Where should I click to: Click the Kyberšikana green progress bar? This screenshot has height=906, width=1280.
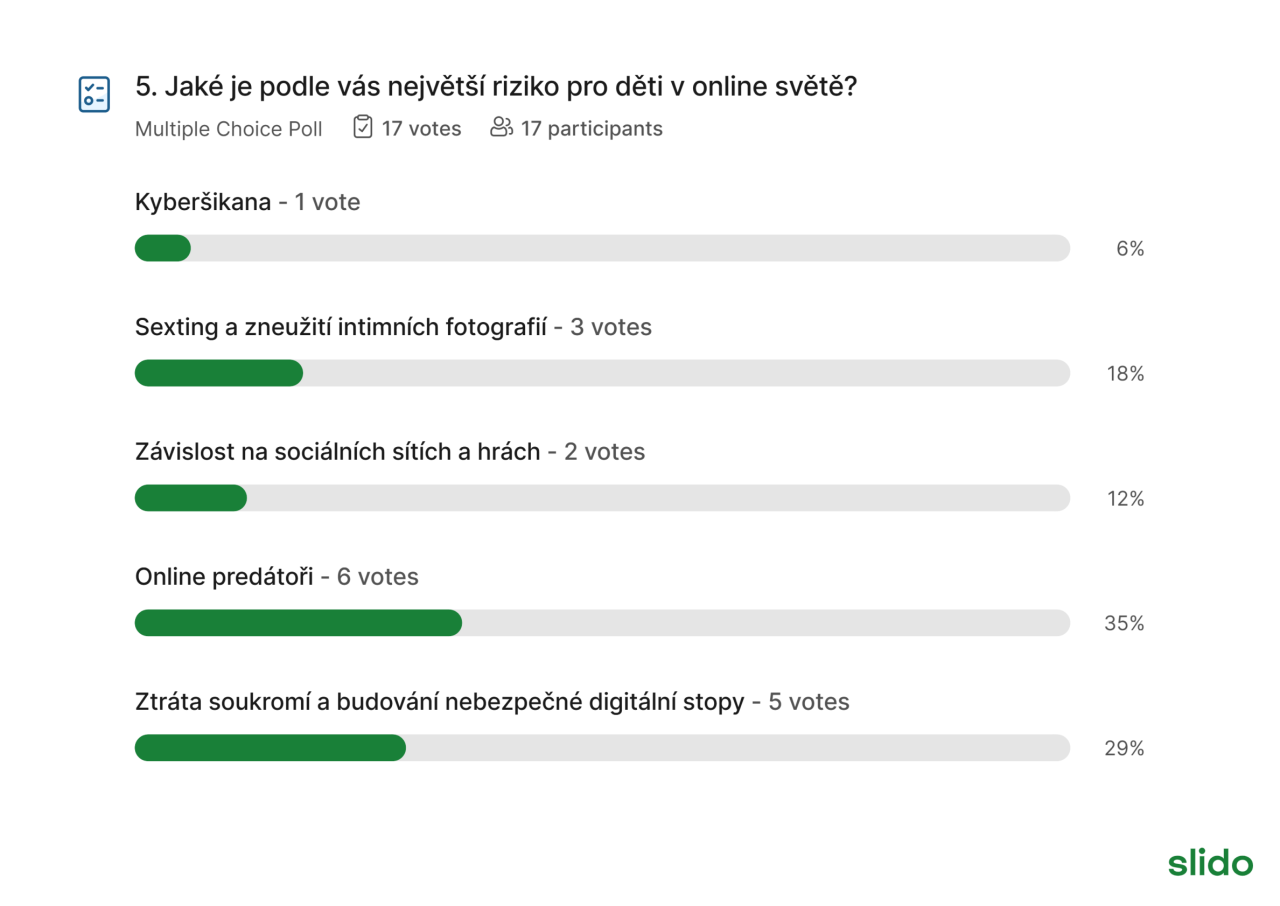163,248
